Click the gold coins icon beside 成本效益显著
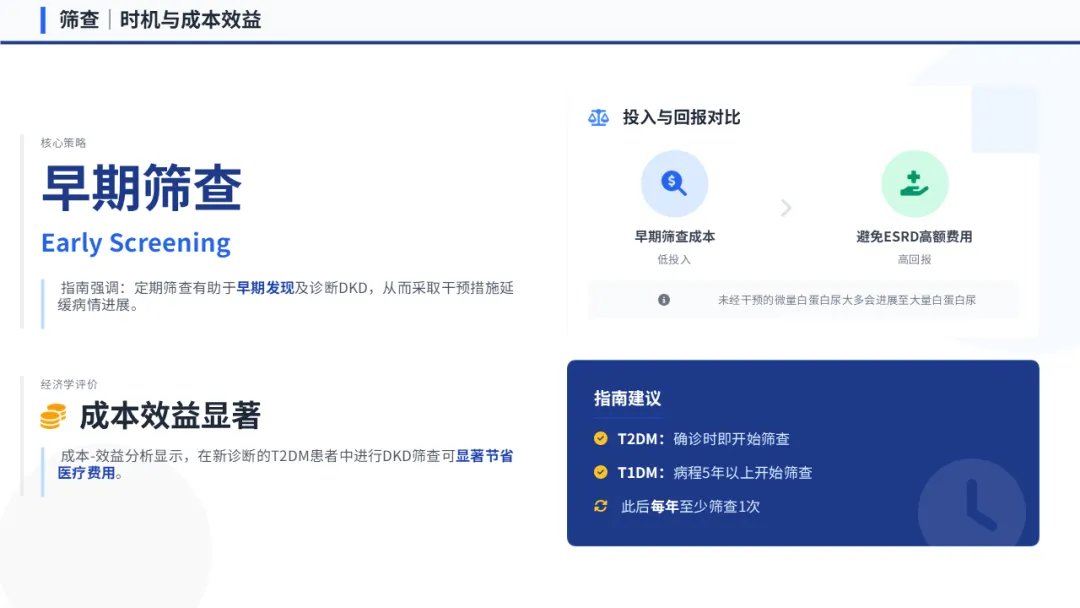Viewport: 1080px width, 608px height. pyautogui.click(x=53, y=417)
